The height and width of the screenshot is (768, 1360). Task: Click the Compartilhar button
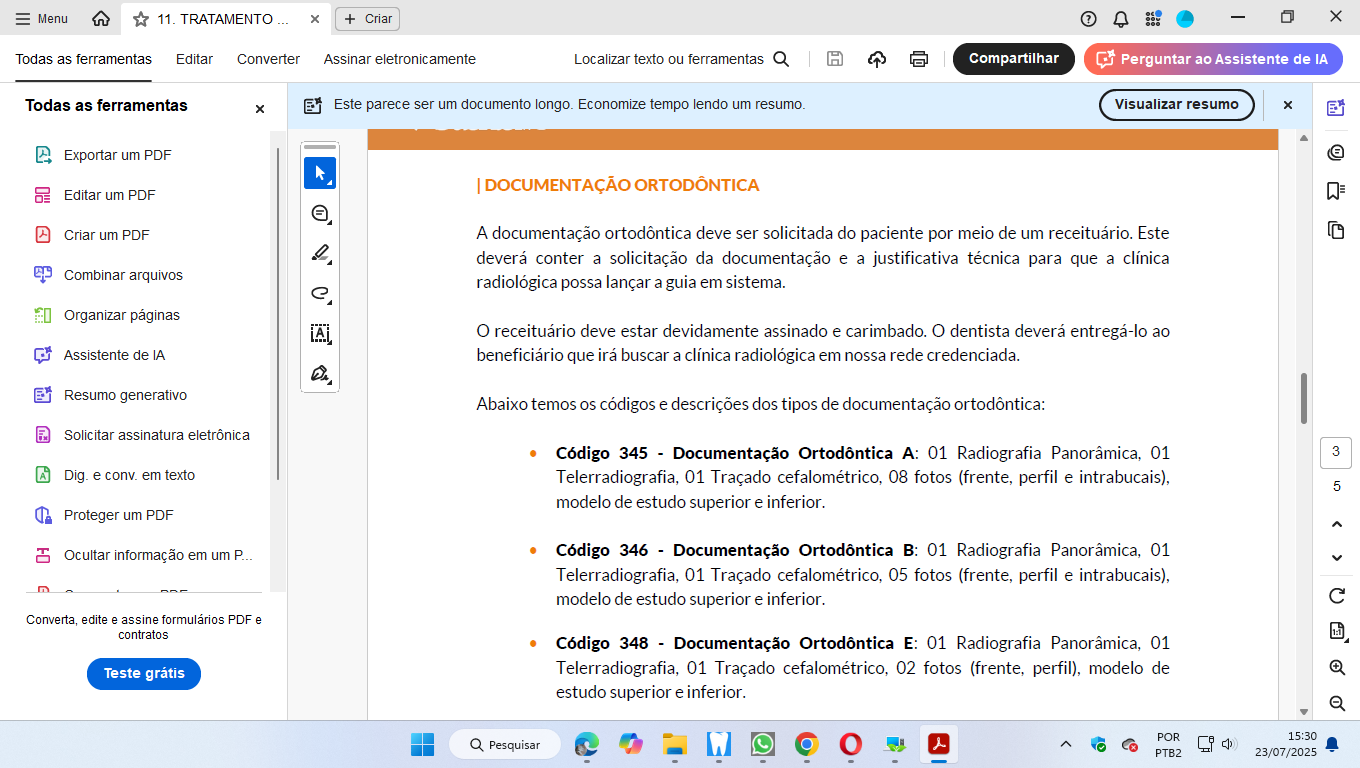[1013, 59]
